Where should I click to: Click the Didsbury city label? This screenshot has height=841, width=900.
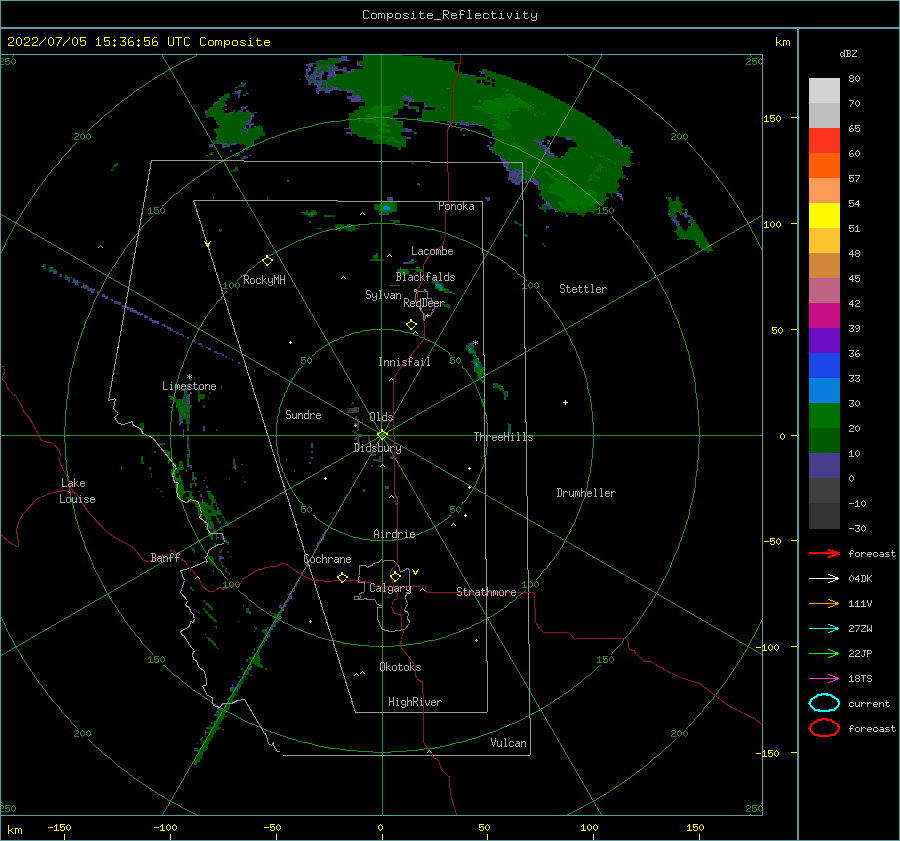[x=377, y=448]
